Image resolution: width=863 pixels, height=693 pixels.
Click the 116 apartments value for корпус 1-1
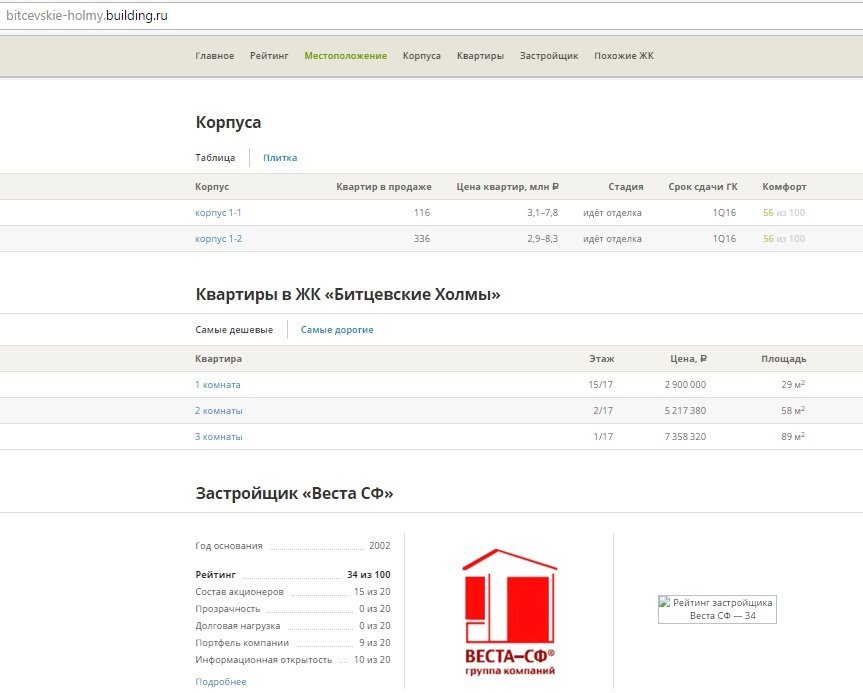[x=422, y=212]
